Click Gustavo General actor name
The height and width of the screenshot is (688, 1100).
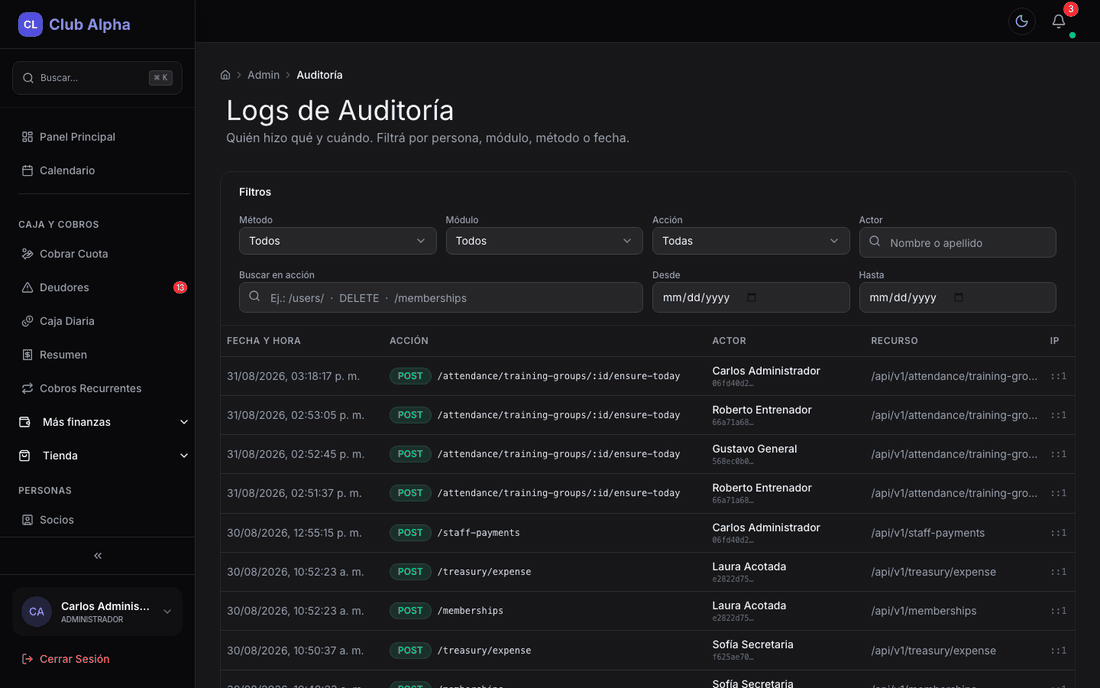tap(754, 449)
